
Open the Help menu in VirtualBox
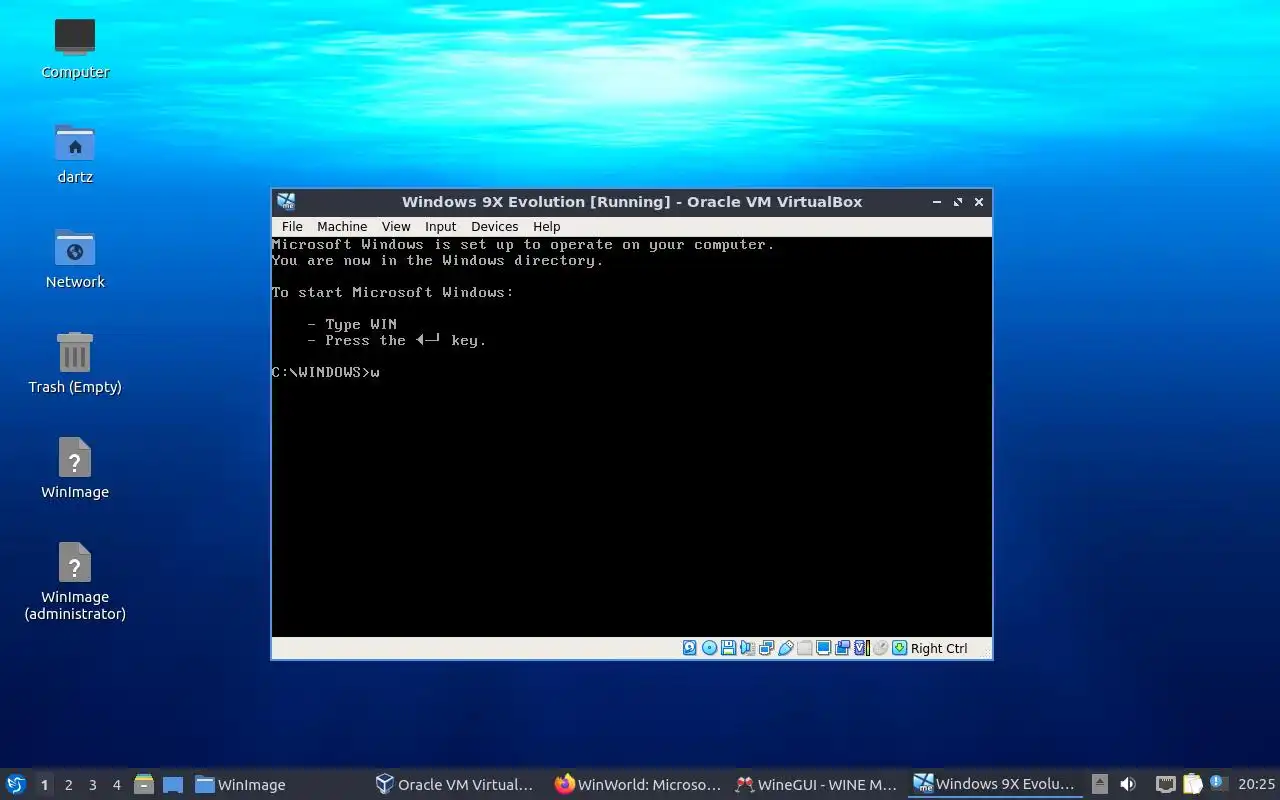pos(546,226)
